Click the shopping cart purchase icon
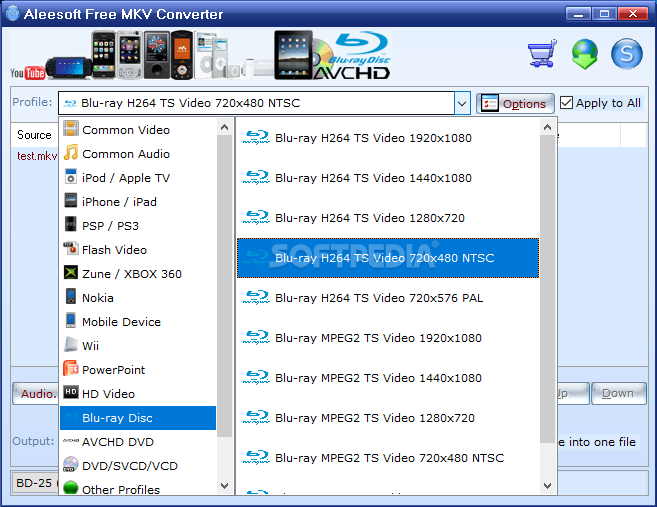This screenshot has width=657, height=507. pos(542,54)
